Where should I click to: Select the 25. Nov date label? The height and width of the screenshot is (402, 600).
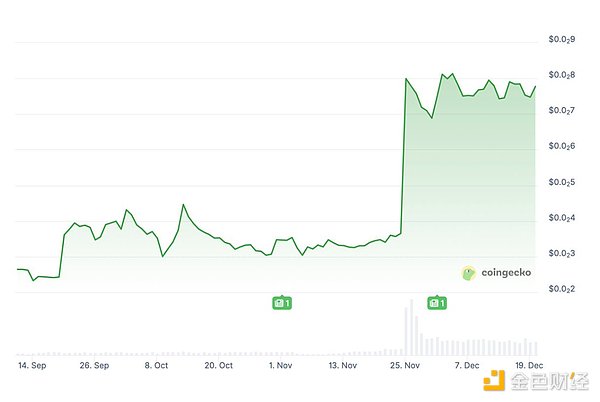pyautogui.click(x=406, y=366)
